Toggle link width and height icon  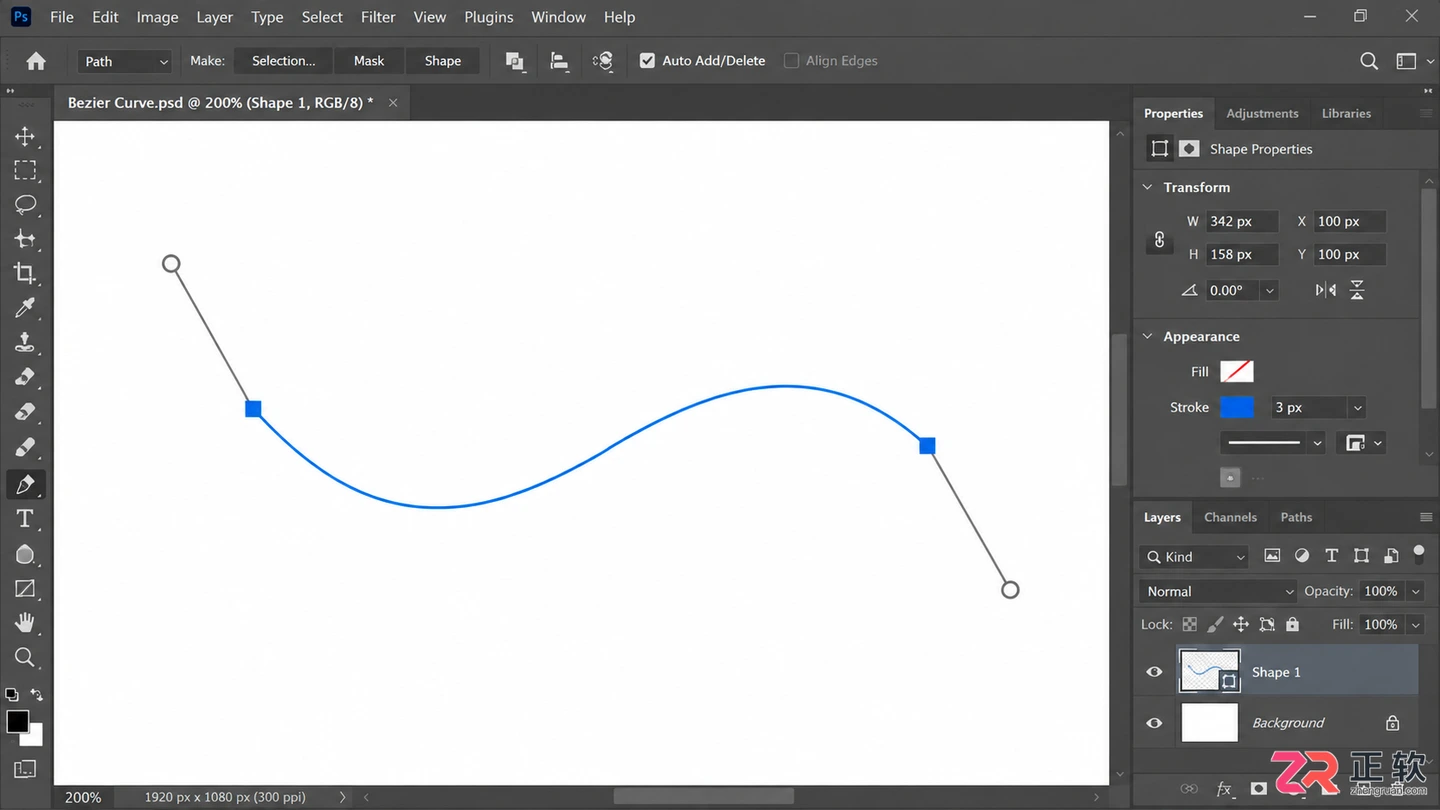(x=1159, y=240)
